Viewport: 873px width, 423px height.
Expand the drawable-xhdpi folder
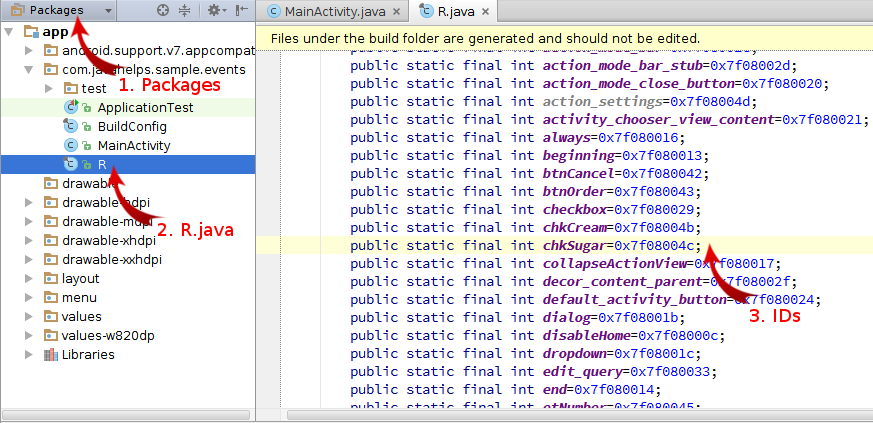pos(29,240)
